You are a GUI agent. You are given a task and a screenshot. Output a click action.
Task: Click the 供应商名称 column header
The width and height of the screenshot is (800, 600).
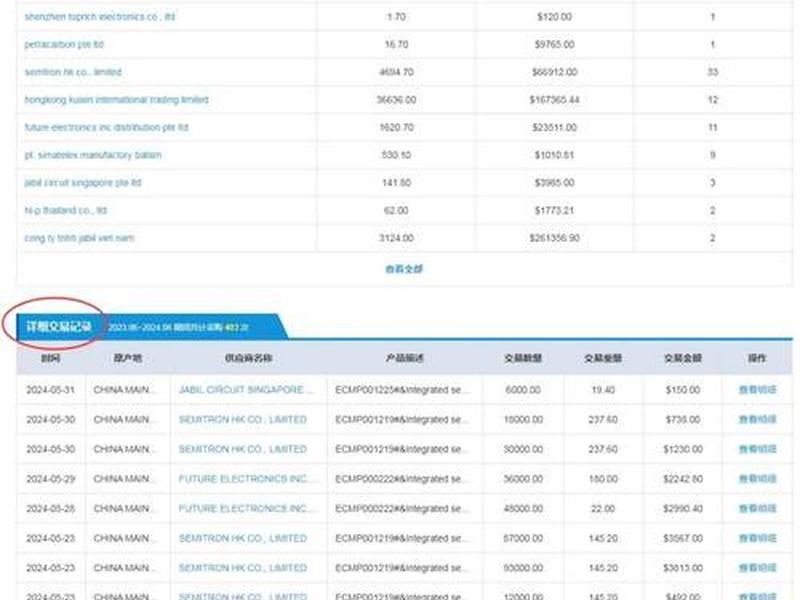pos(248,358)
